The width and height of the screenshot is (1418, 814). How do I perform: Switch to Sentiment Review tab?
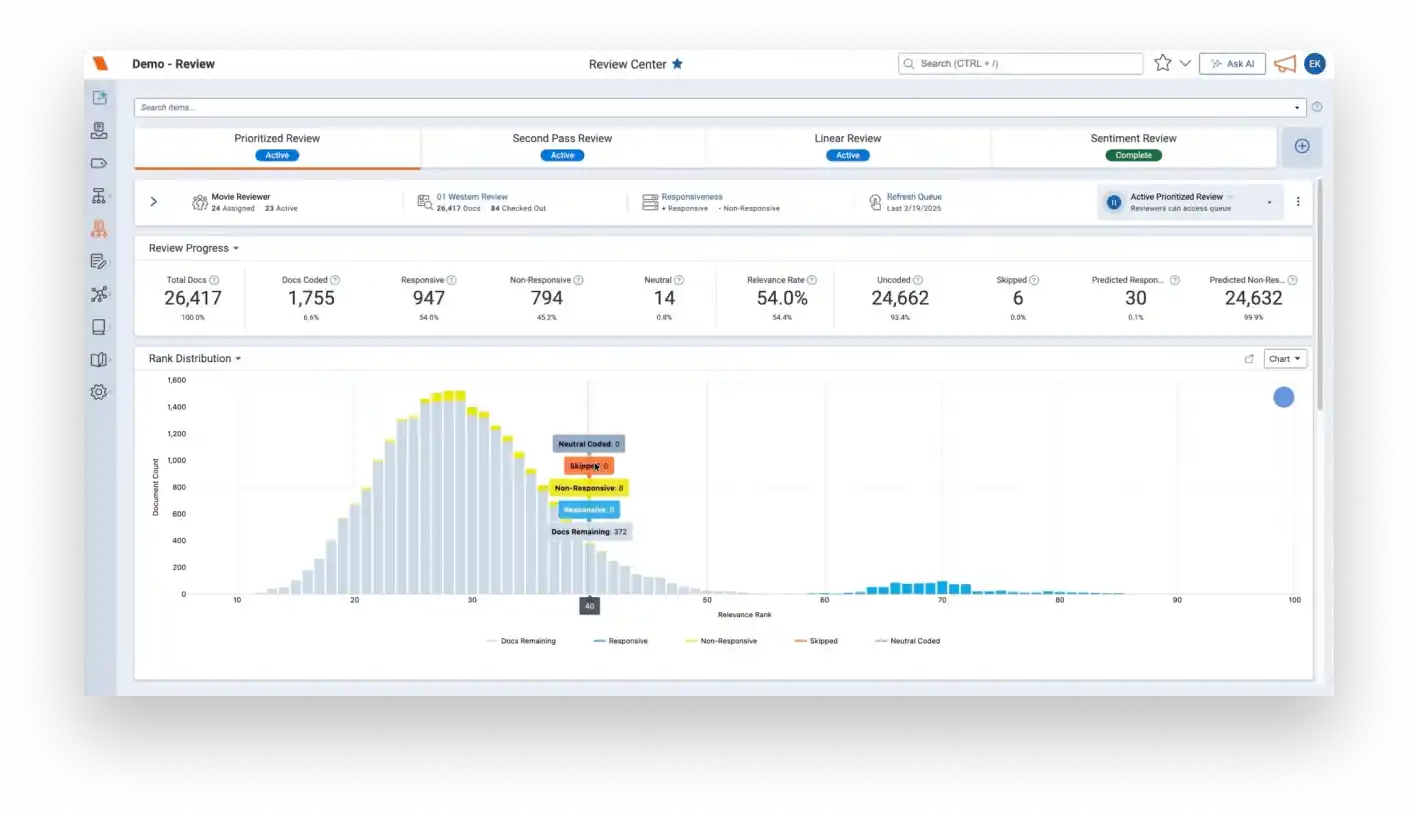pos(1133,147)
